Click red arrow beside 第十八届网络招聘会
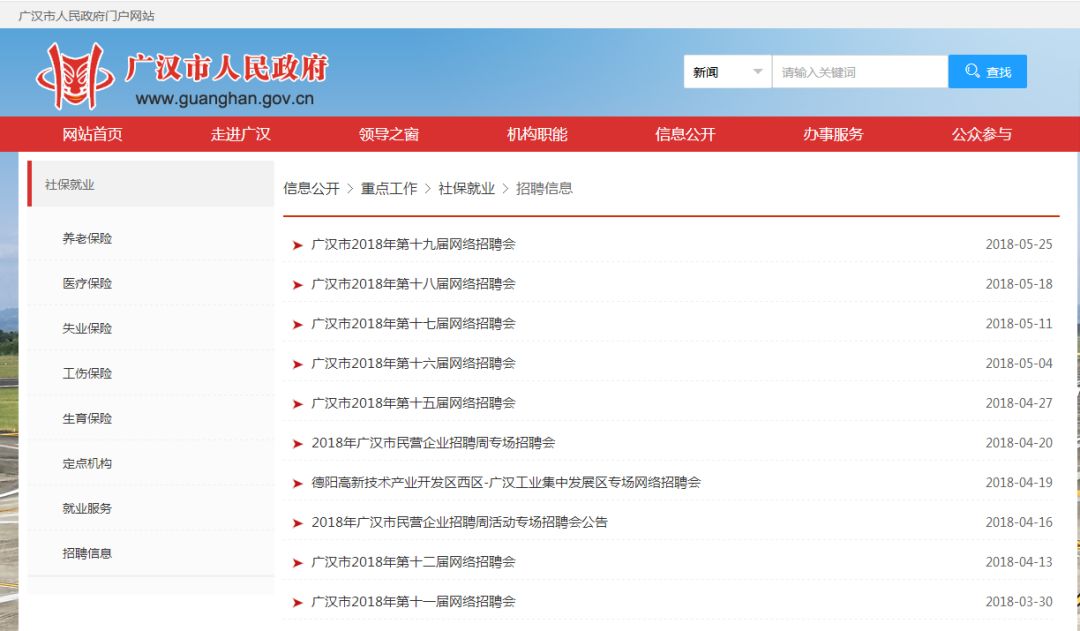This screenshot has width=1080, height=631. point(297,285)
